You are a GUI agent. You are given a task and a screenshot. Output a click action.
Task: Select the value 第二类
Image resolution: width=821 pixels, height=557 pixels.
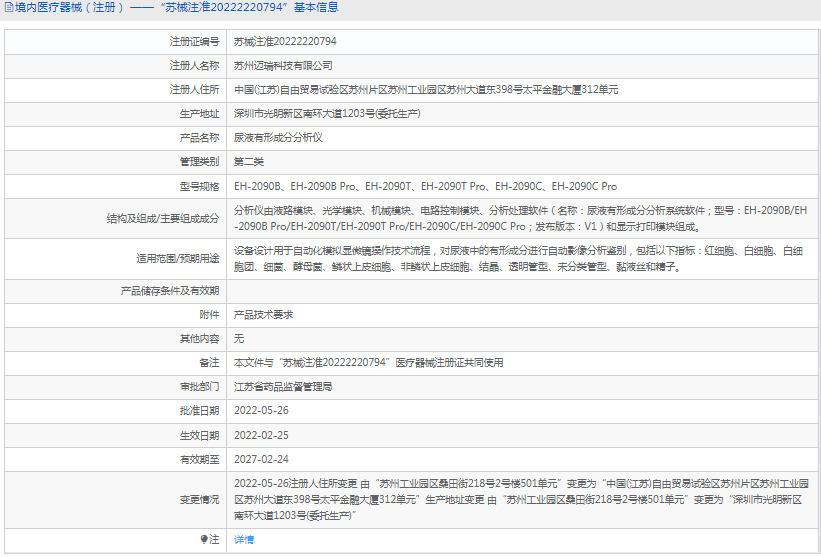click(249, 162)
